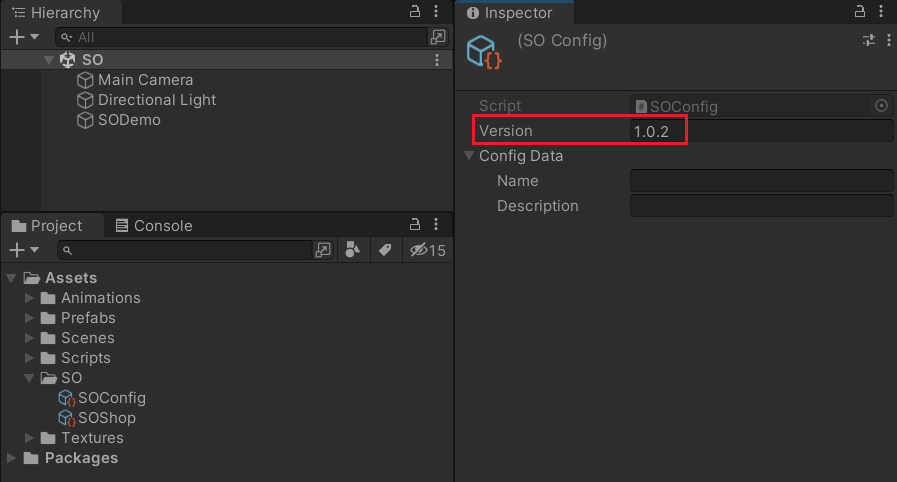The image size is (897, 482).
Task: Click the Version text field
Action: click(761, 131)
